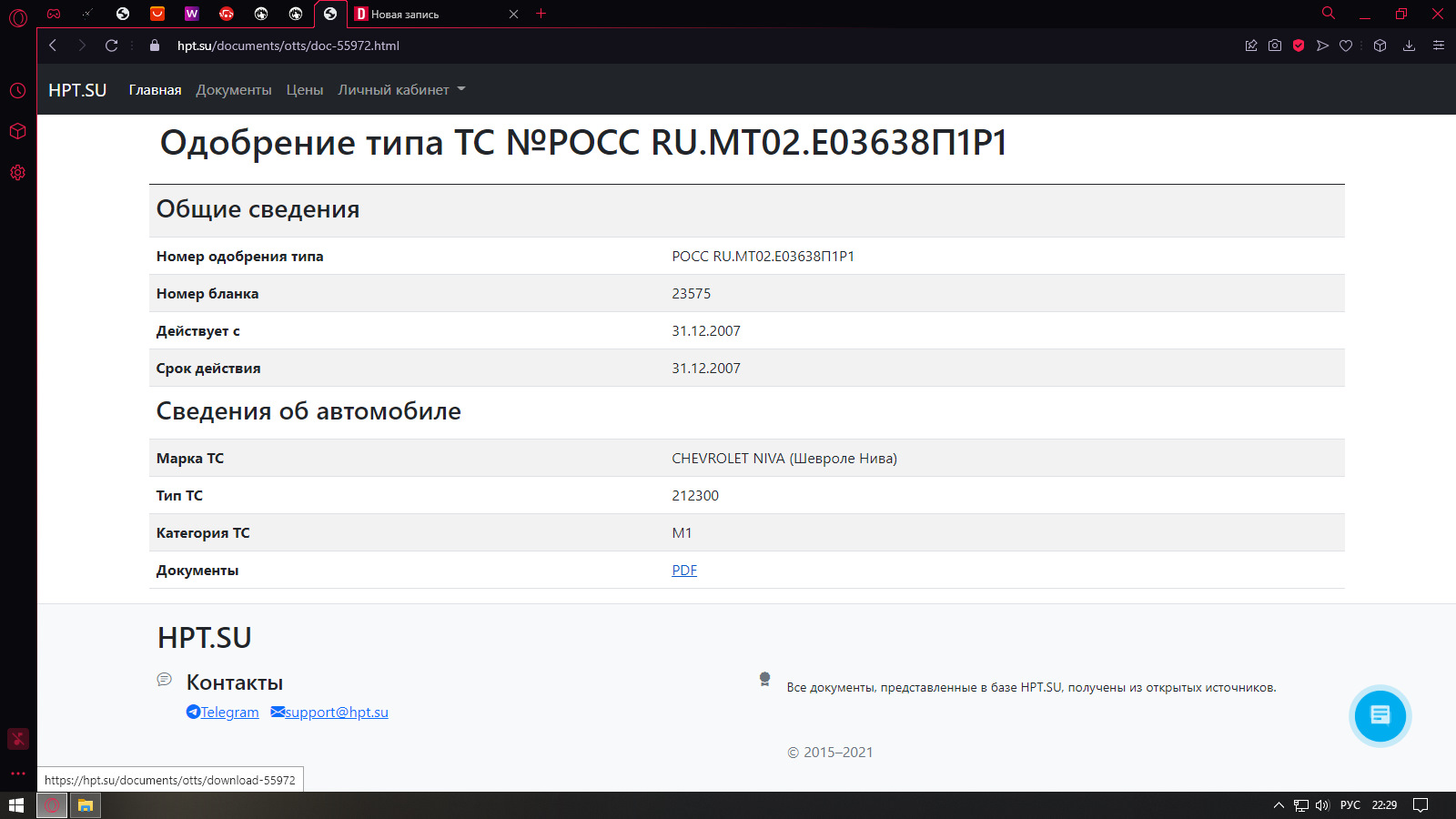Open the Цены nav item

[x=305, y=90]
